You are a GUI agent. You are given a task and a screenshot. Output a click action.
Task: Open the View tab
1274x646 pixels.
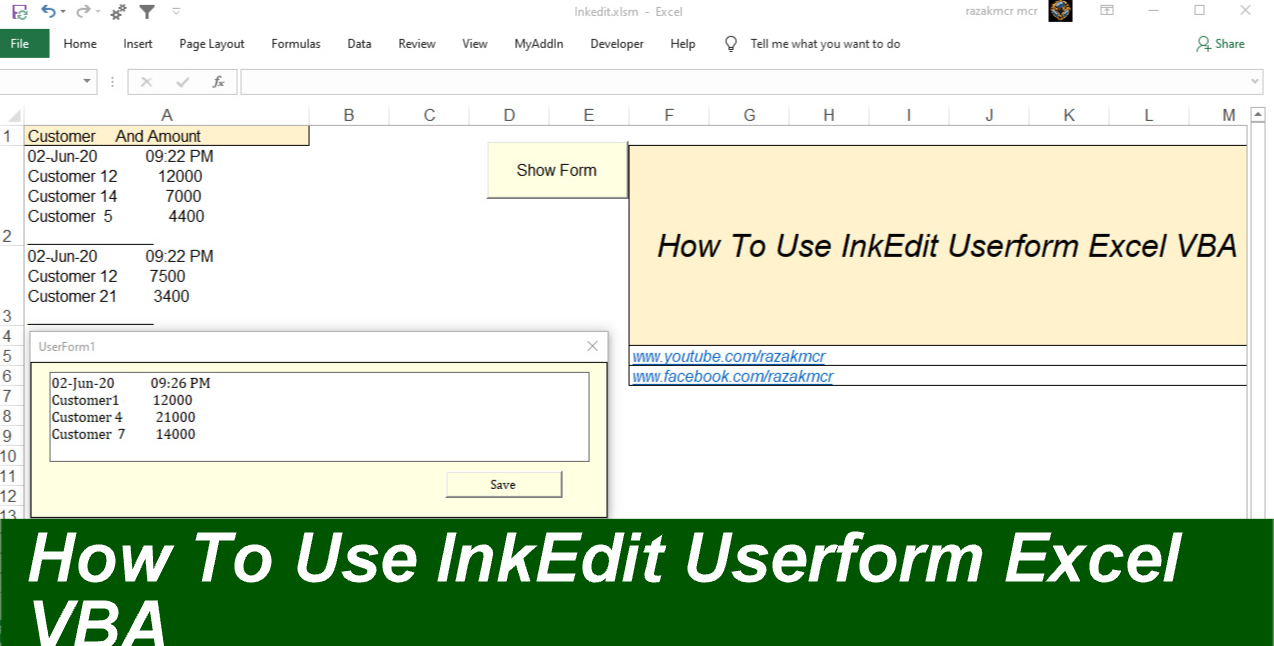tap(475, 44)
